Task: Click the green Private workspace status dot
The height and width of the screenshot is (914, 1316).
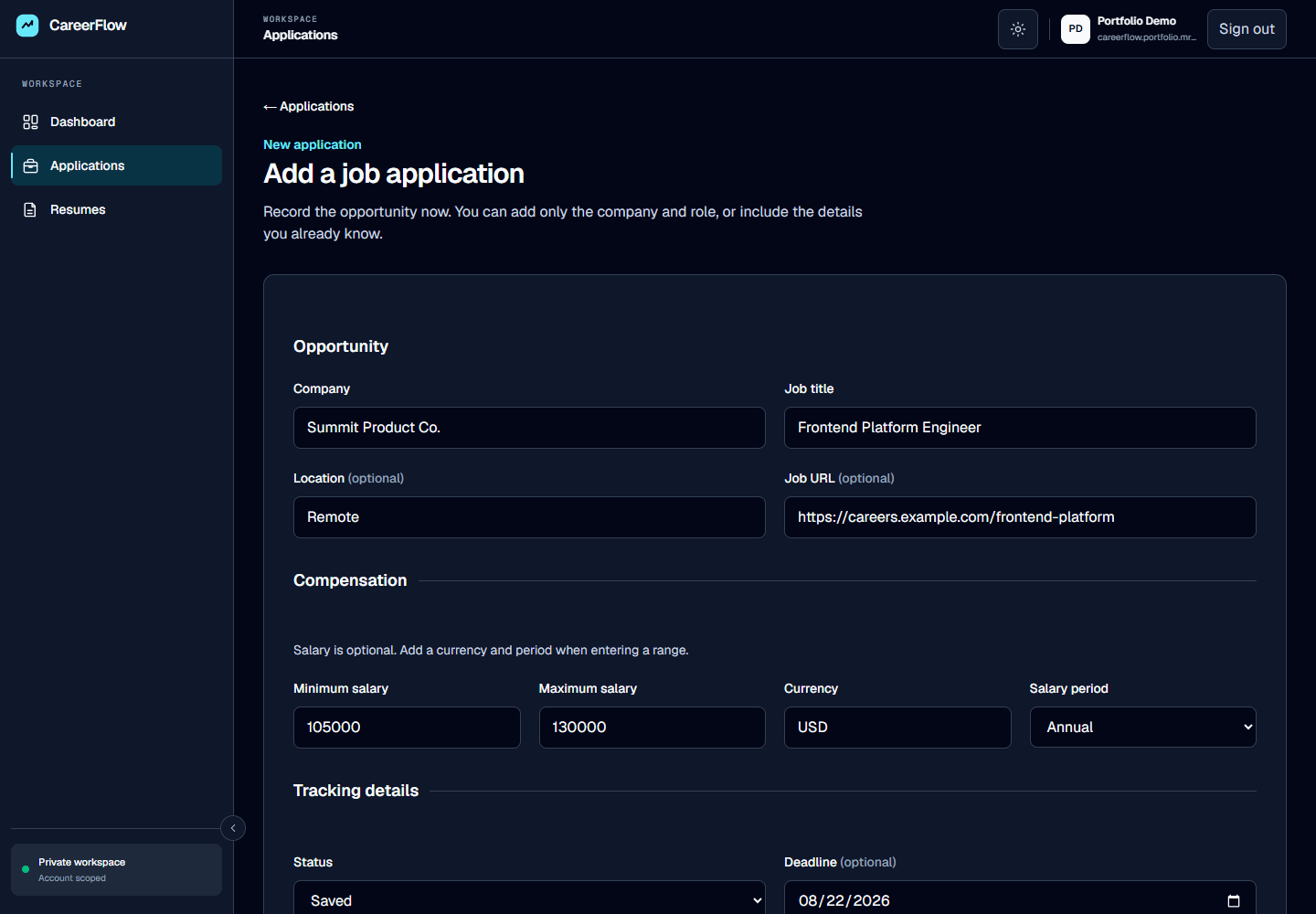Action: click(26, 869)
